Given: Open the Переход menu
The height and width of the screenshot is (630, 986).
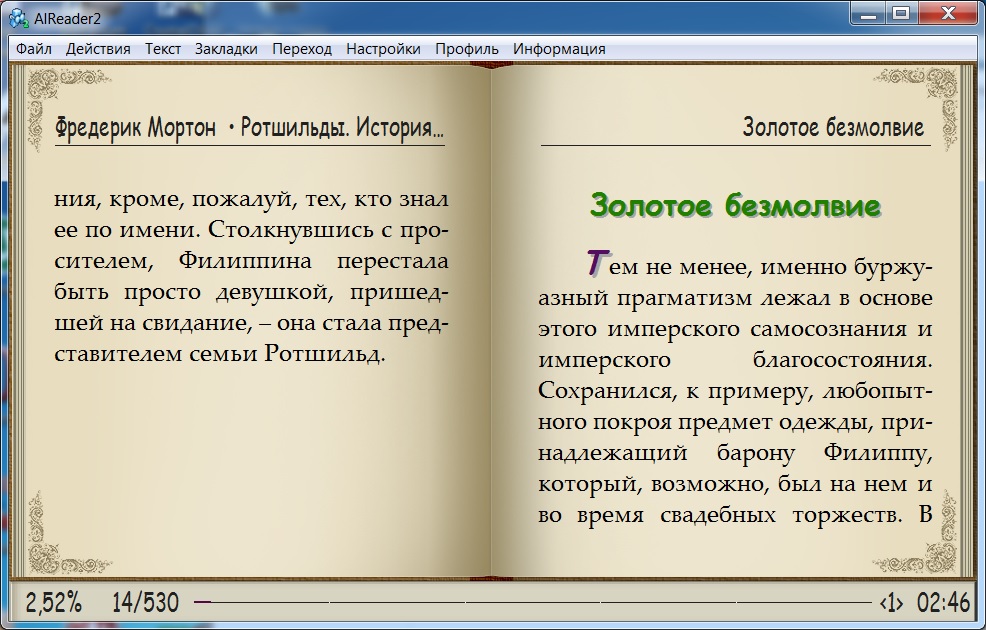Looking at the screenshot, I should click(x=302, y=49).
